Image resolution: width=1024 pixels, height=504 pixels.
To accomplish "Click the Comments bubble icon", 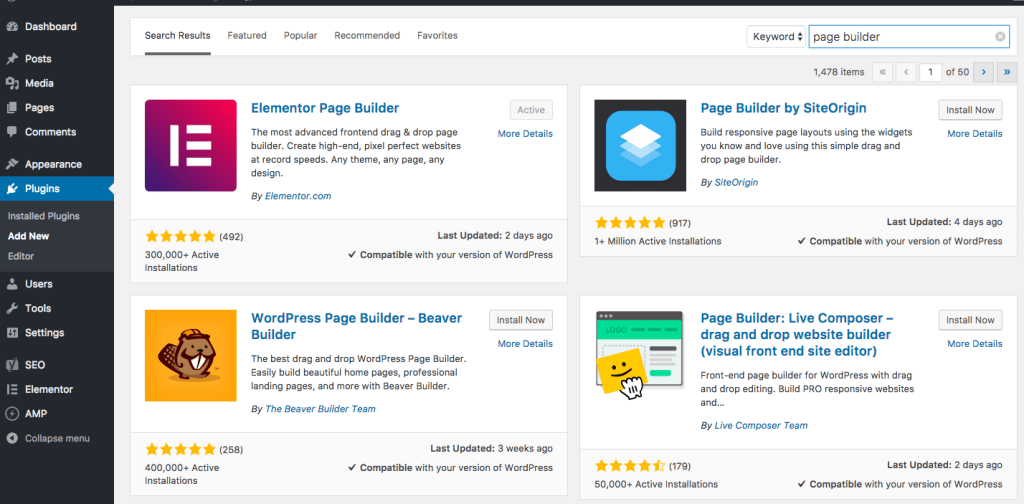I will pyautogui.click(x=12, y=132).
